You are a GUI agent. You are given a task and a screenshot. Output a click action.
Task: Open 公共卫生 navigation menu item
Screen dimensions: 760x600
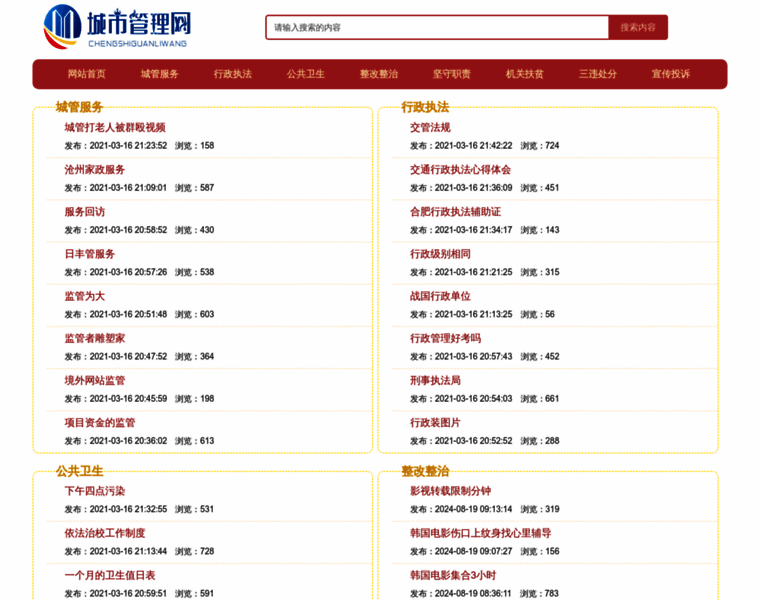coord(306,74)
